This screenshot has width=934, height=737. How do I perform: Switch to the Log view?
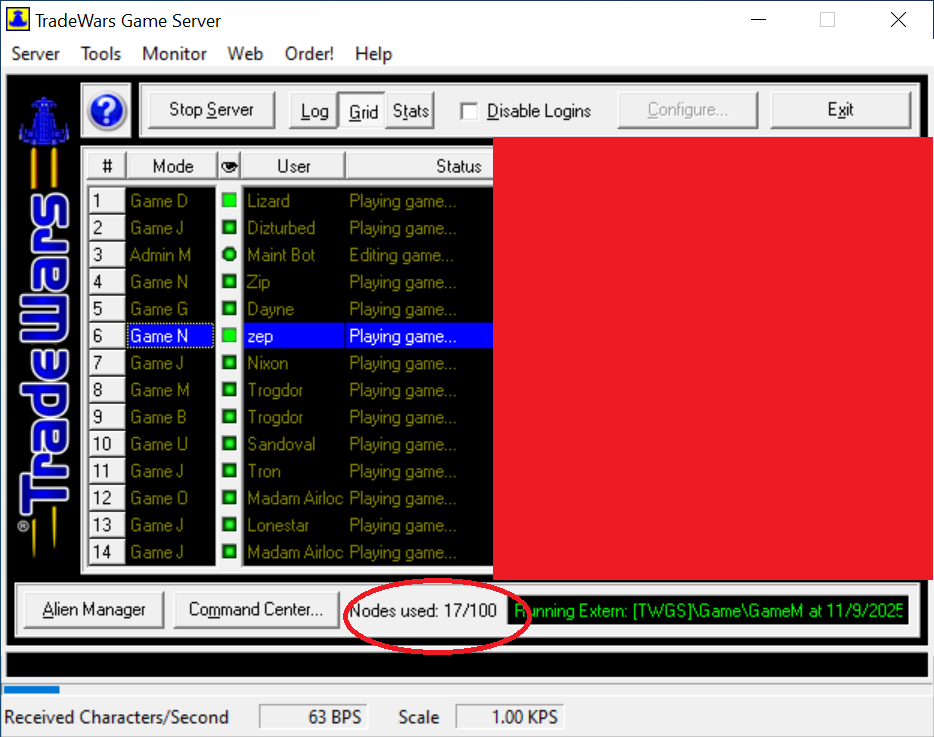[314, 111]
